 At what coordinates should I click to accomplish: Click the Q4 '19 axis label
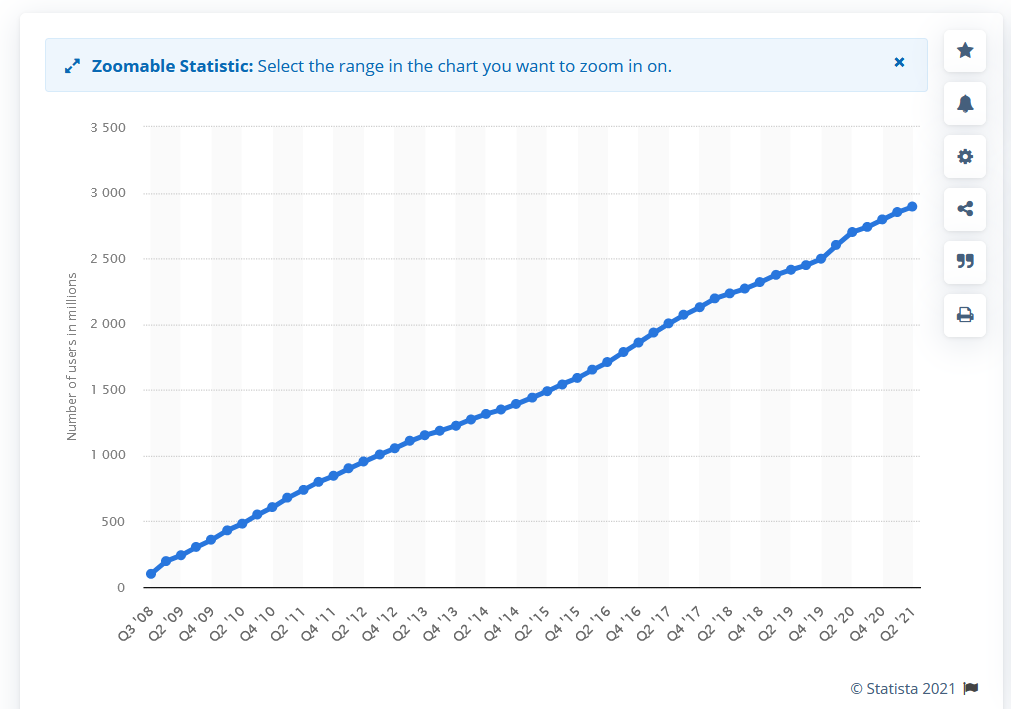click(x=807, y=623)
